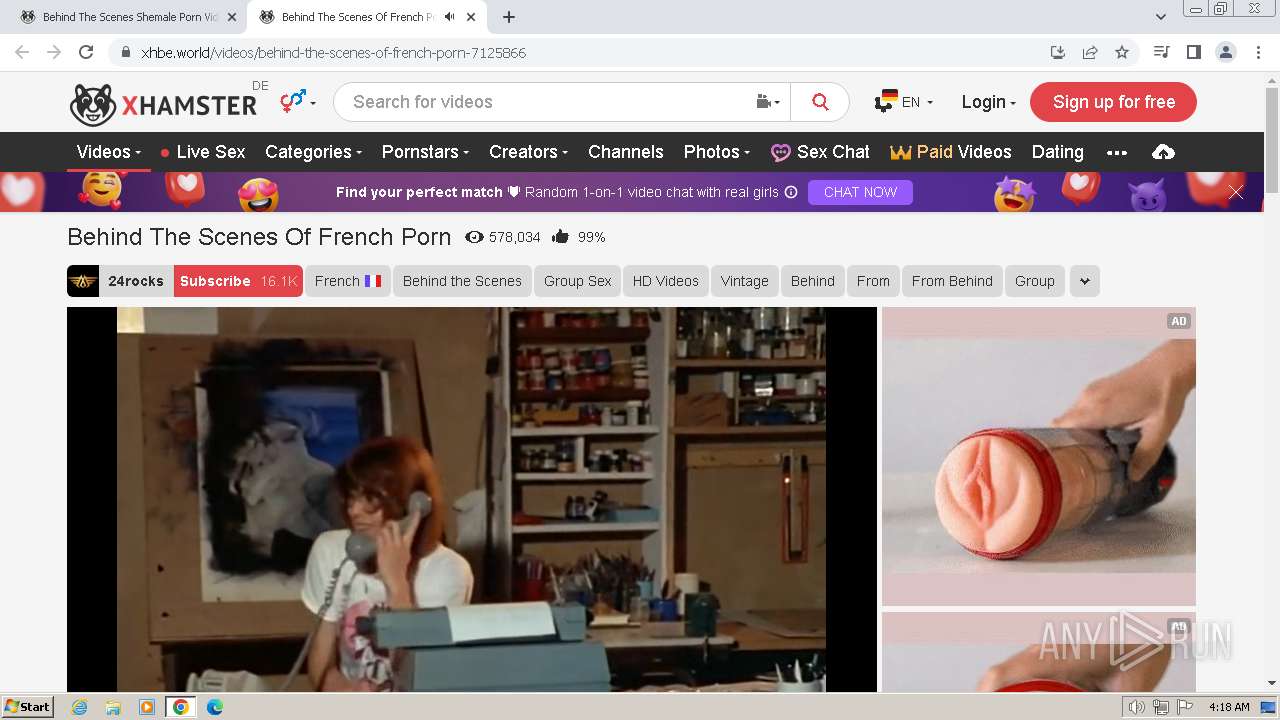Expand the Login dropdown

989,102
